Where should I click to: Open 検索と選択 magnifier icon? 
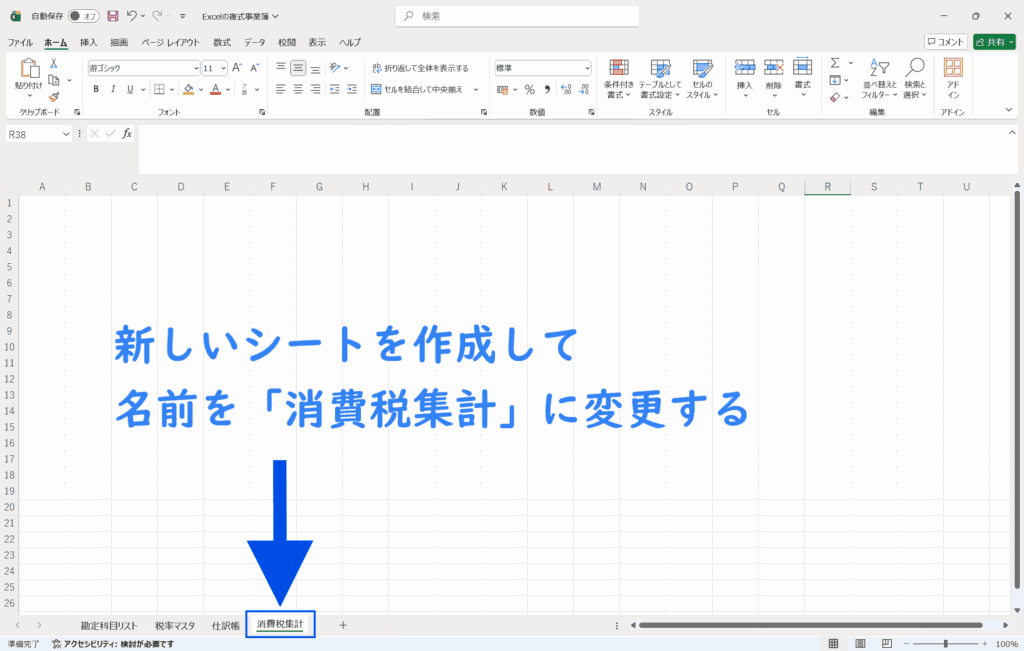coord(914,78)
